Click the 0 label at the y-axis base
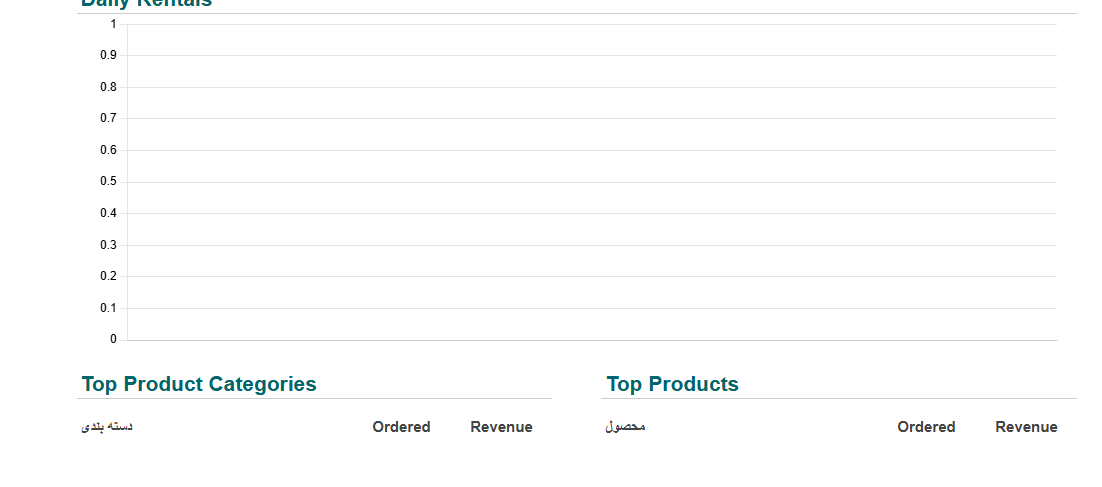This screenshot has width=1102, height=487. click(113, 339)
